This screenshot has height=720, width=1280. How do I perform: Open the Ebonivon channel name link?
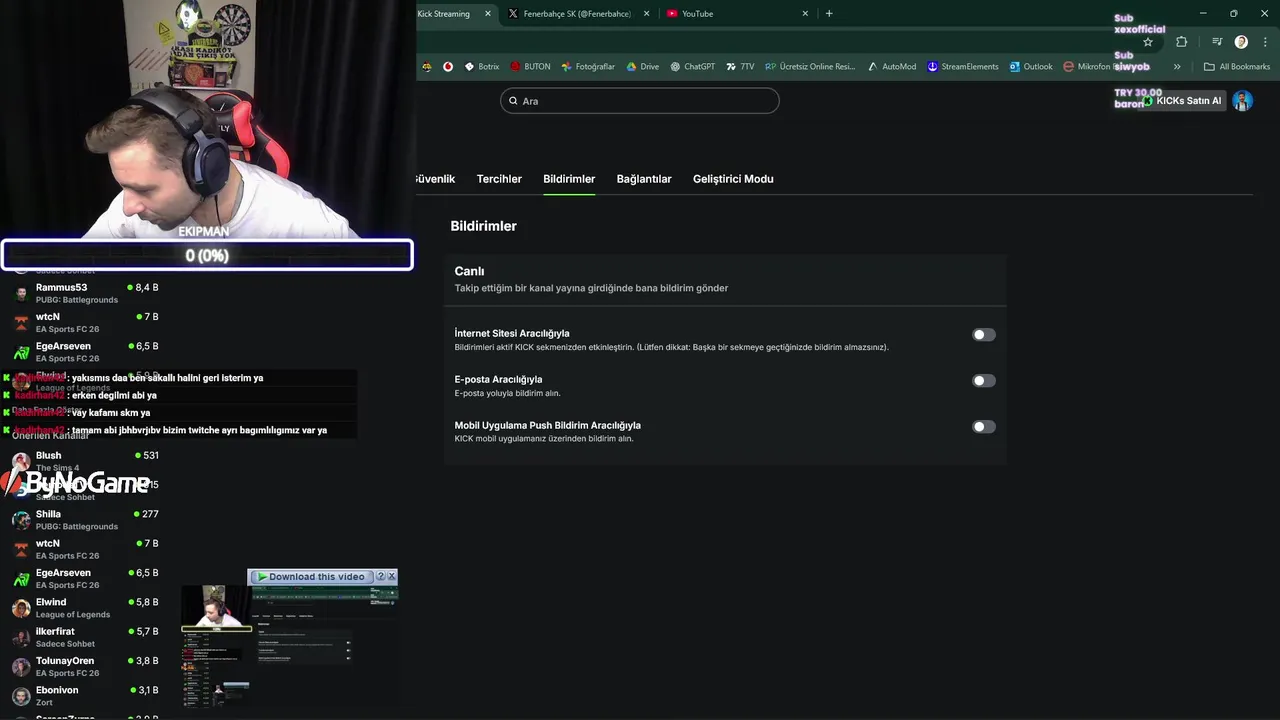pos(57,690)
